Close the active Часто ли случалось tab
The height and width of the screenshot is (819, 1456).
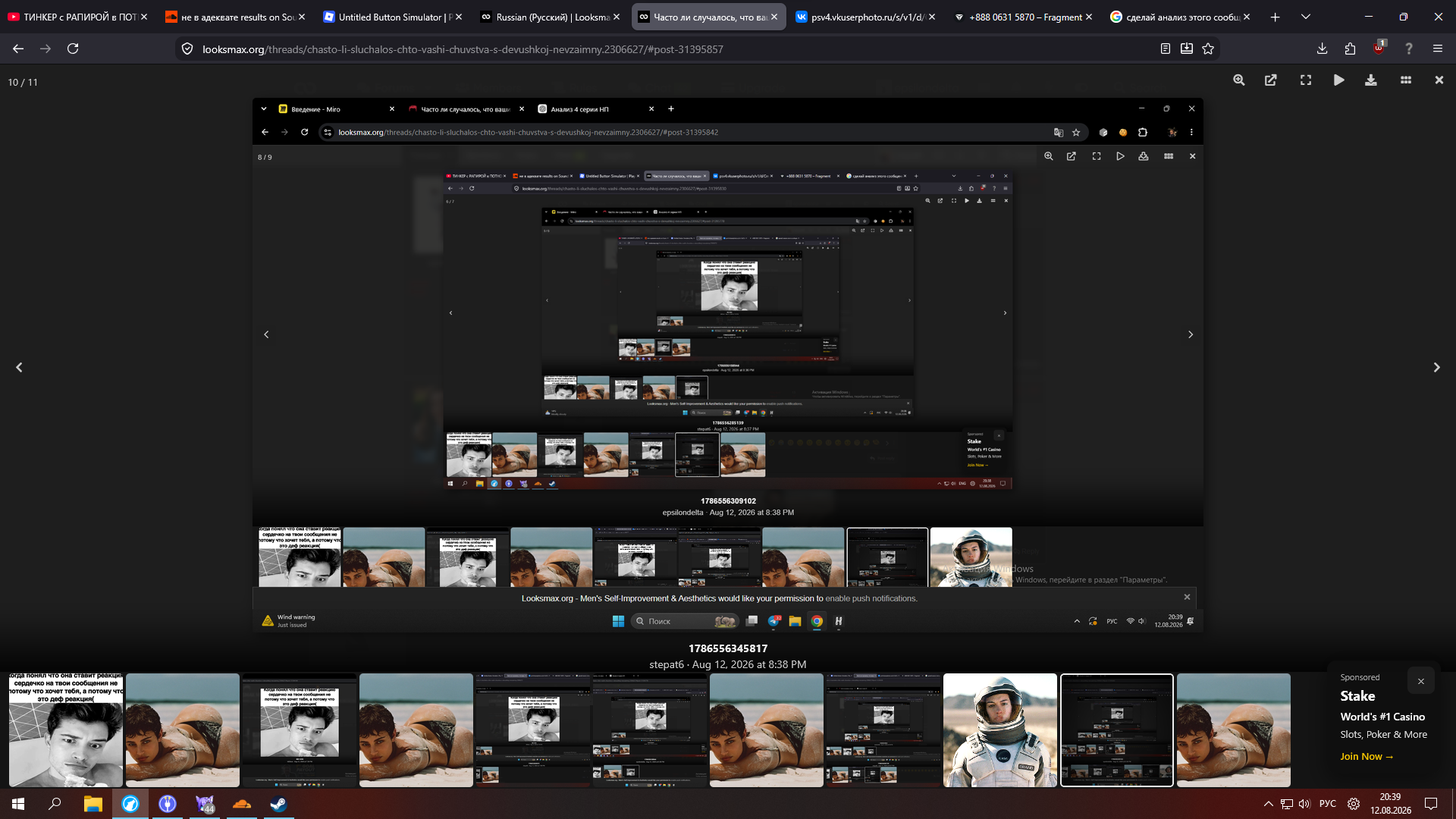point(774,17)
